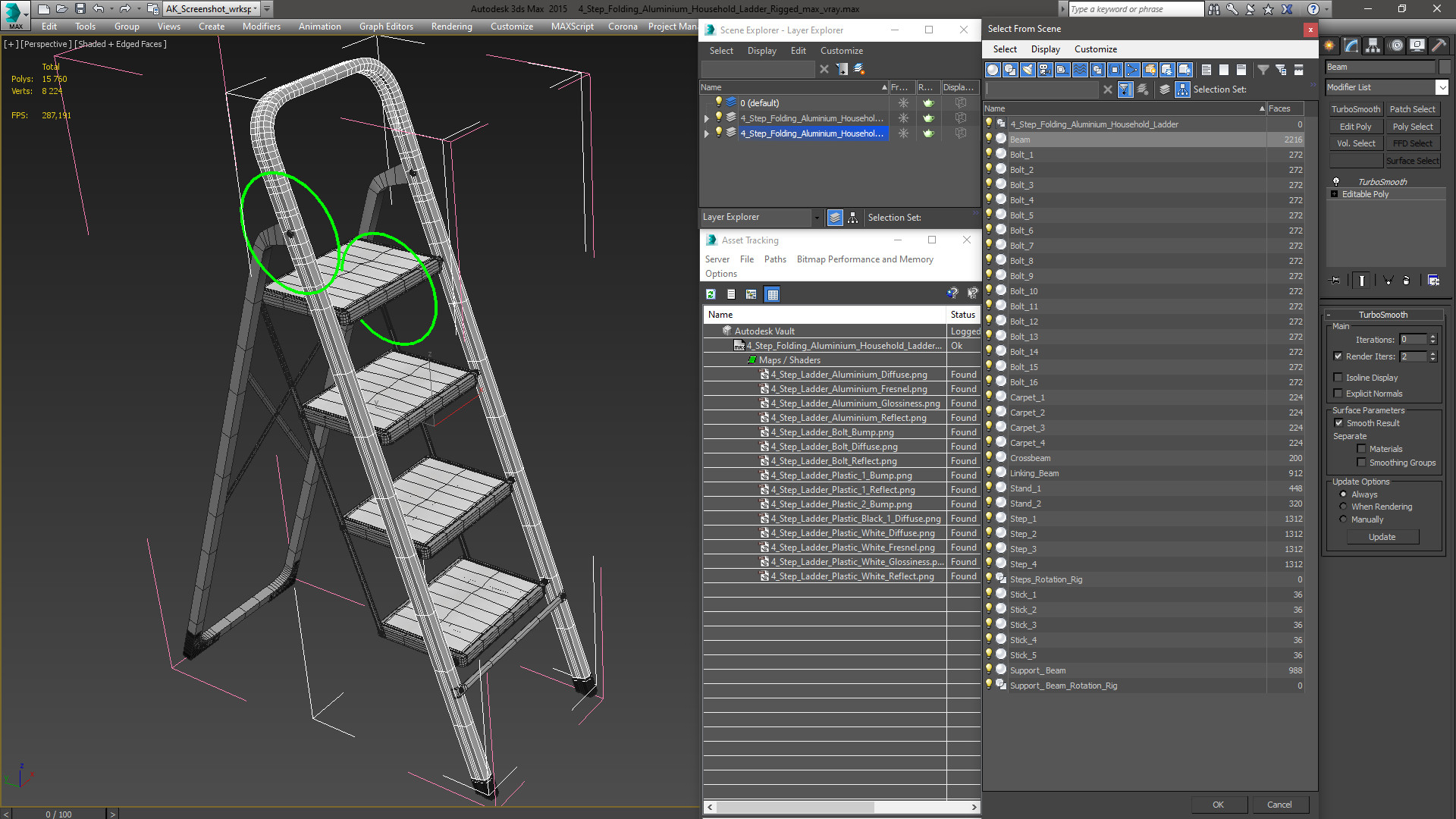1456x819 pixels.
Task: Toggle TurboSmooth modifier lightbulb in stack
Action: point(1336,182)
